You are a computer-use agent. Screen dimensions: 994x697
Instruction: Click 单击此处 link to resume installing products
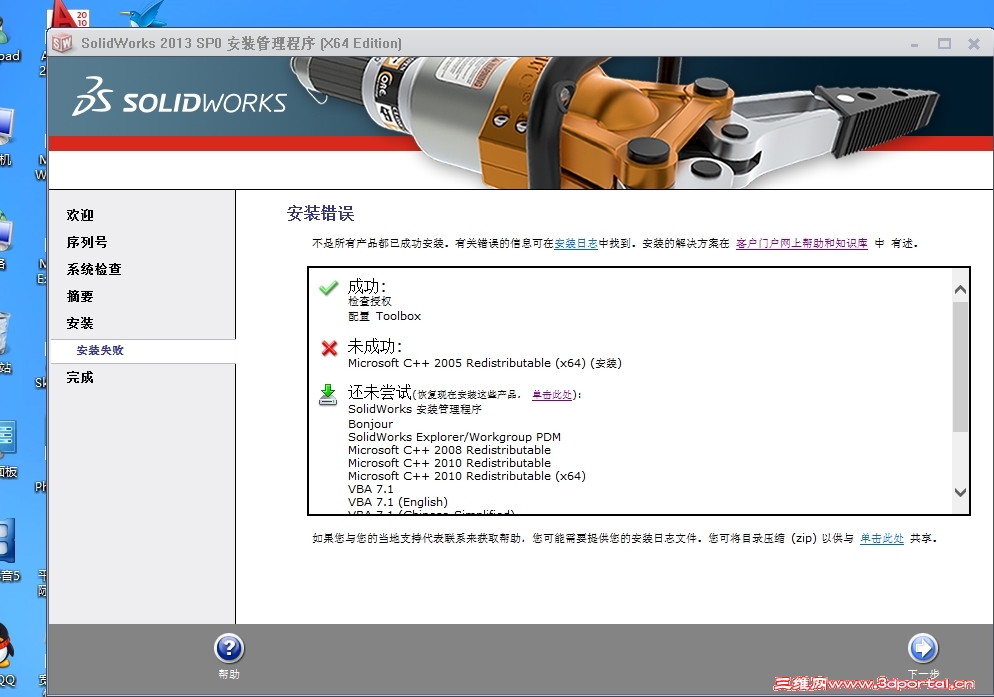(552, 394)
